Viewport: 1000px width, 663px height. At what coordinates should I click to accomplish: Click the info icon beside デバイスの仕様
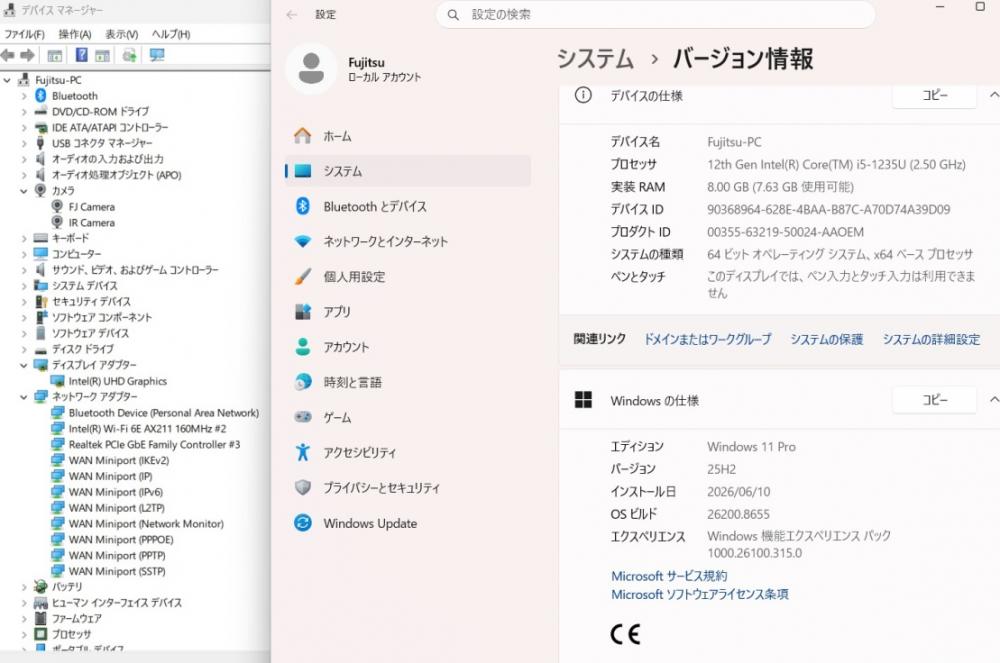[x=583, y=95]
